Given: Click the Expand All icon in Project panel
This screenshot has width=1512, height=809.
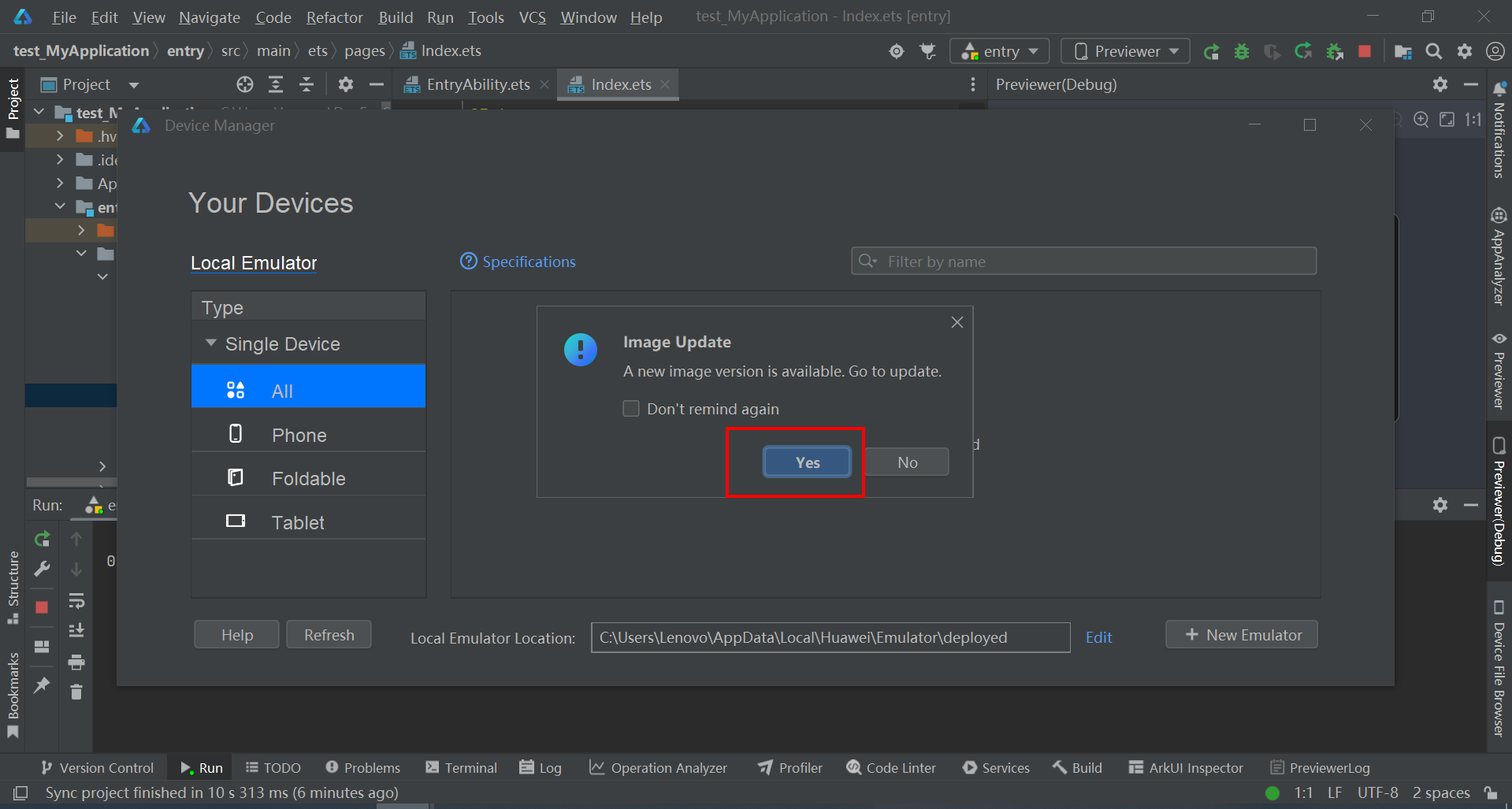Looking at the screenshot, I should click(x=276, y=84).
